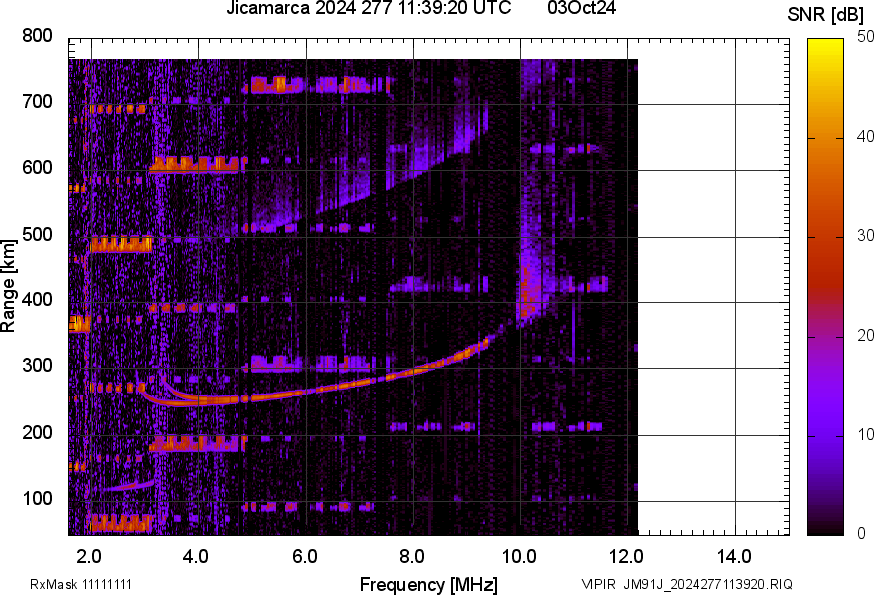Click the frequency tick label '6.0'

click(x=304, y=556)
